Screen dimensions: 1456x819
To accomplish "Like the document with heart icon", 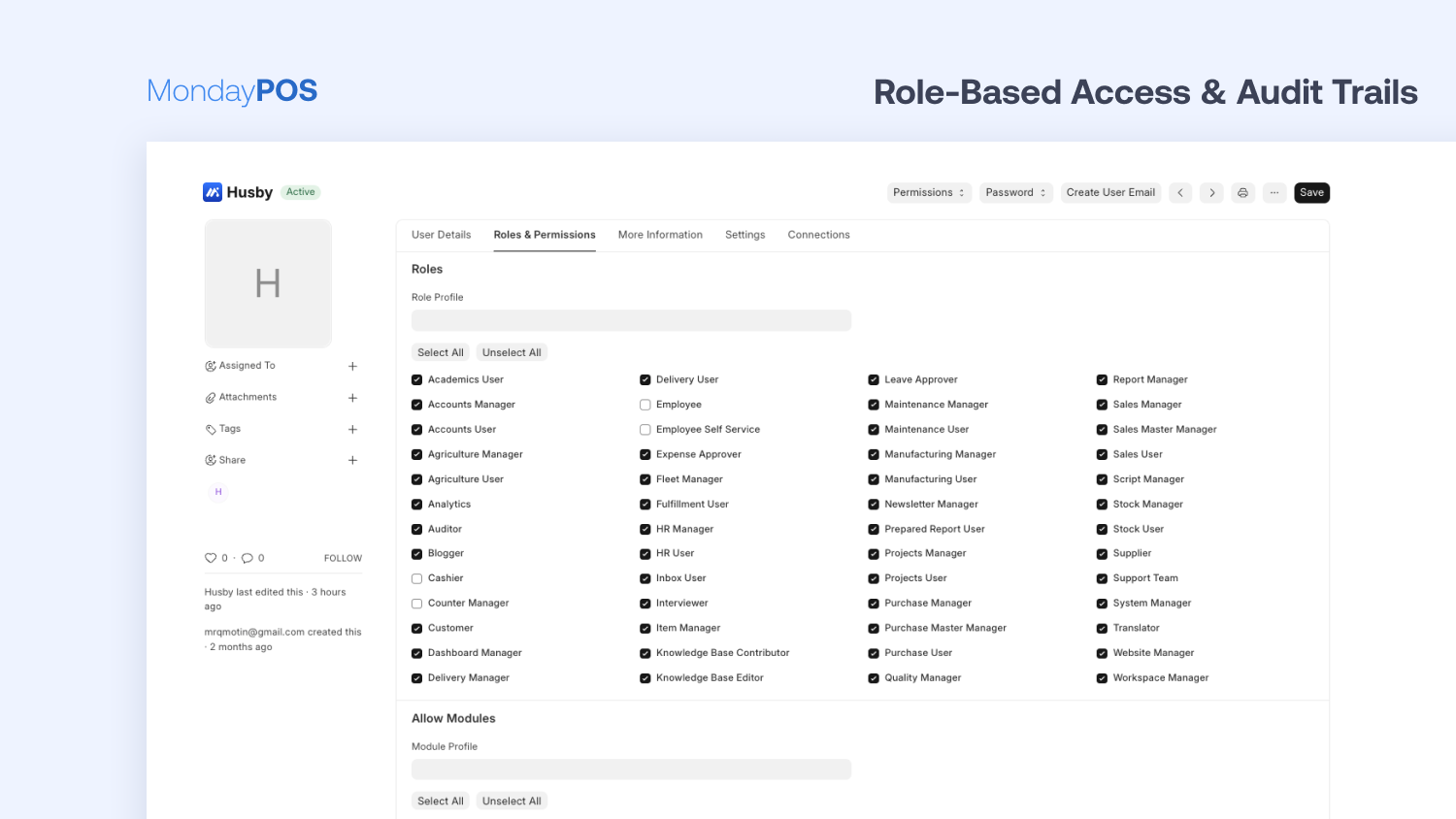I will pos(211,558).
